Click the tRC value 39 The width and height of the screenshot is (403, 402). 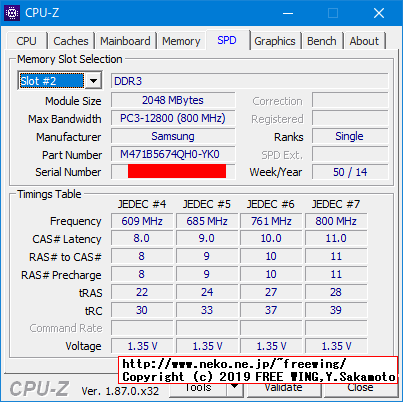click(336, 310)
